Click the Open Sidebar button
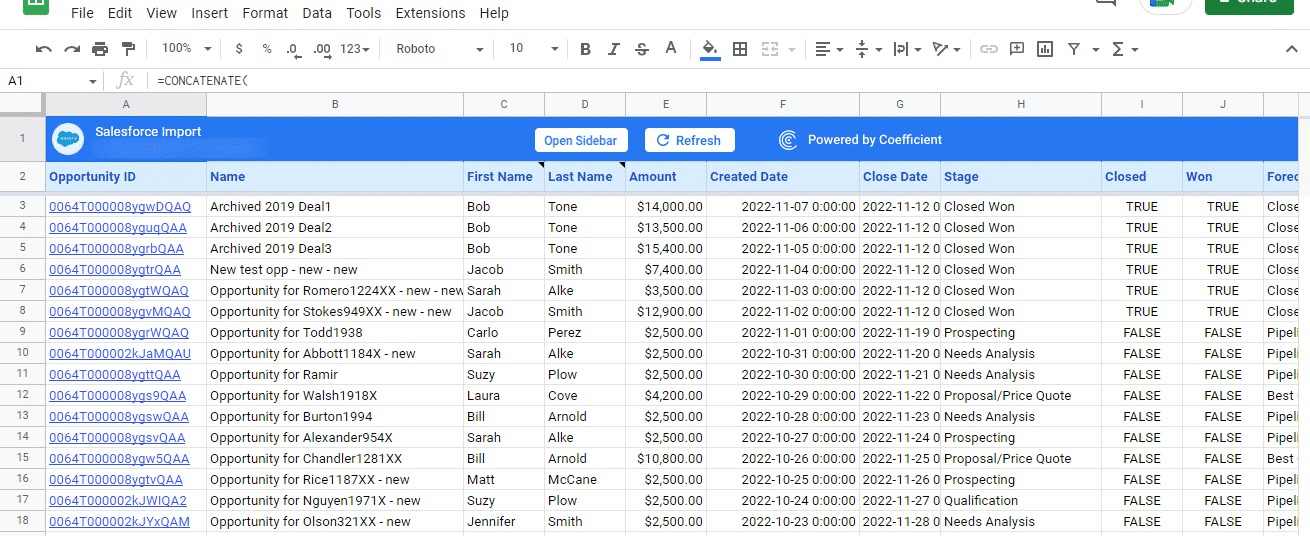 click(580, 140)
